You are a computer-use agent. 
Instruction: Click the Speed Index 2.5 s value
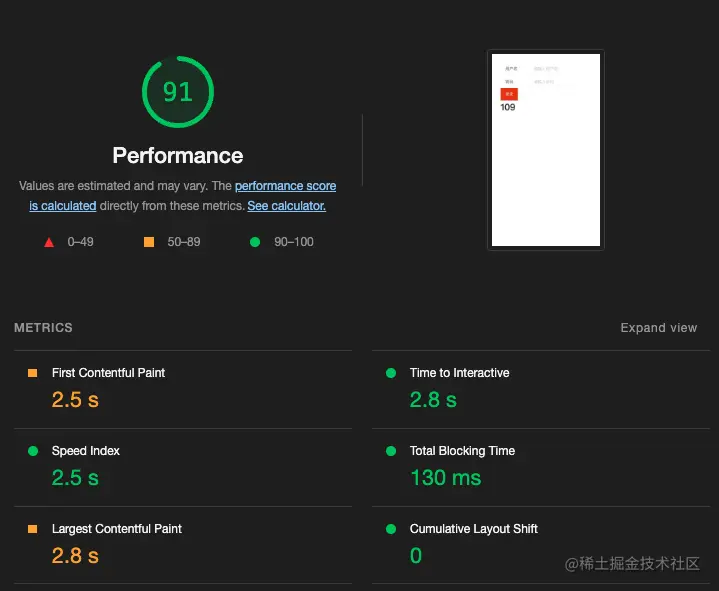pos(75,478)
